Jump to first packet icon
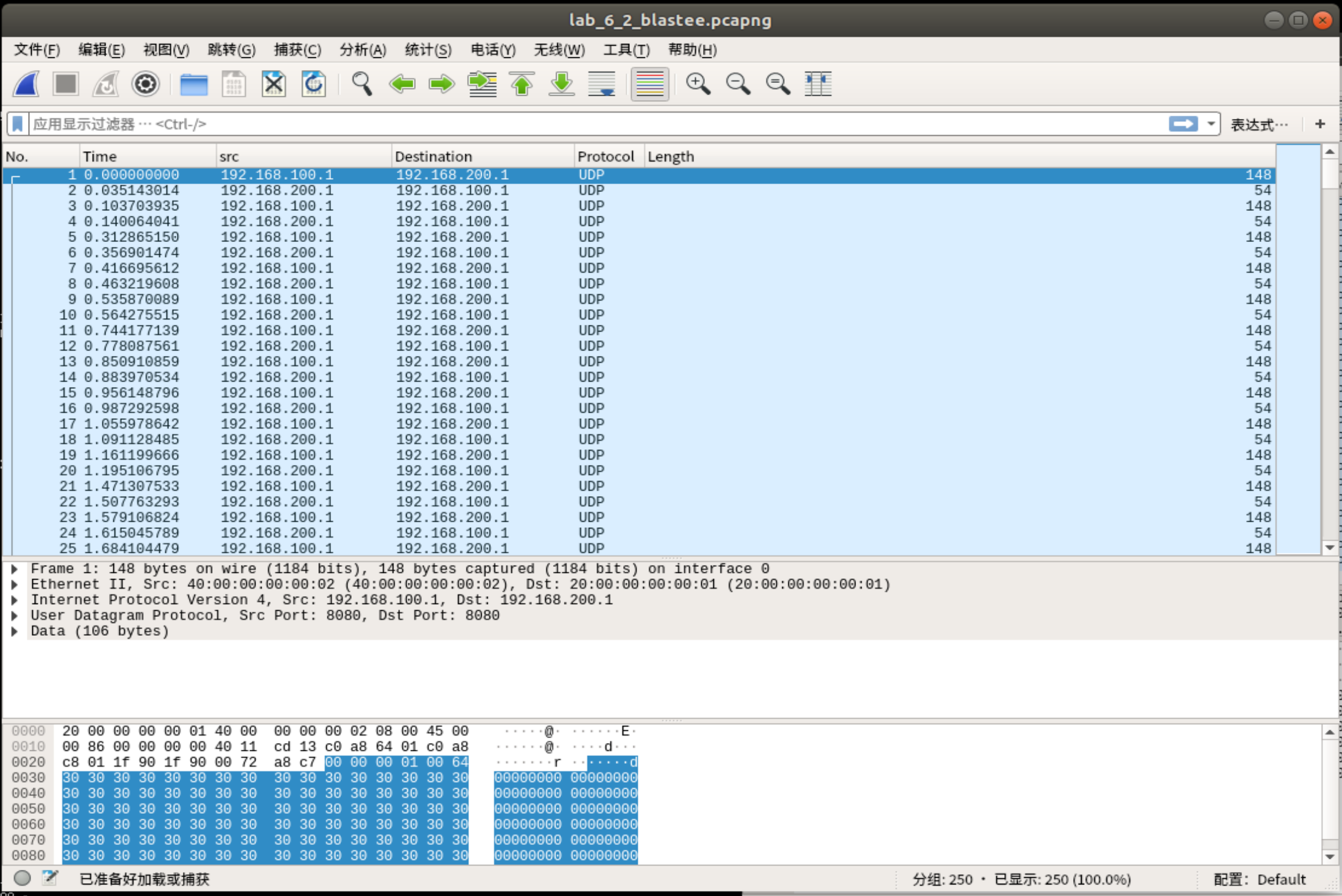1342x896 pixels. [522, 84]
